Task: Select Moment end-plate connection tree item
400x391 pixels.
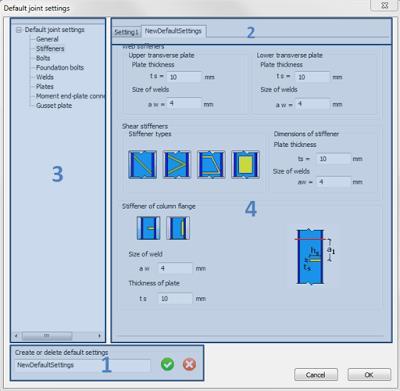Action: tap(70, 96)
